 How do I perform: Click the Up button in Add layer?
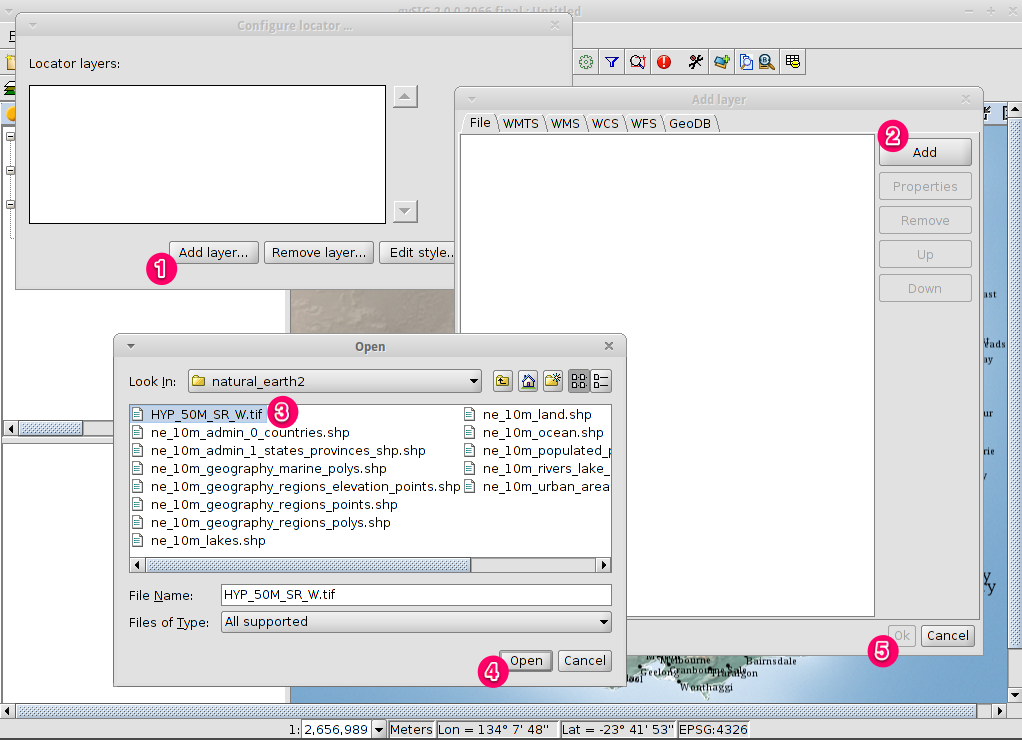pos(924,254)
